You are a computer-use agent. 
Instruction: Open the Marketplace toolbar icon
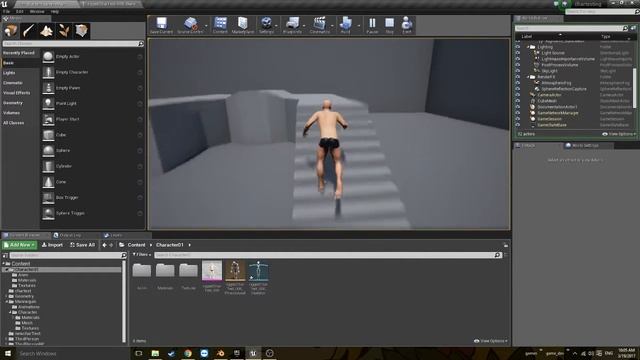pos(242,25)
